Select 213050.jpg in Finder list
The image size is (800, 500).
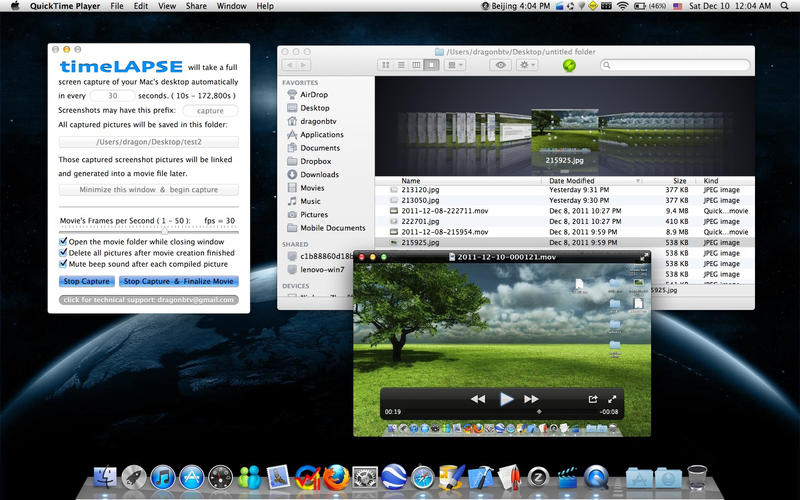click(565, 201)
